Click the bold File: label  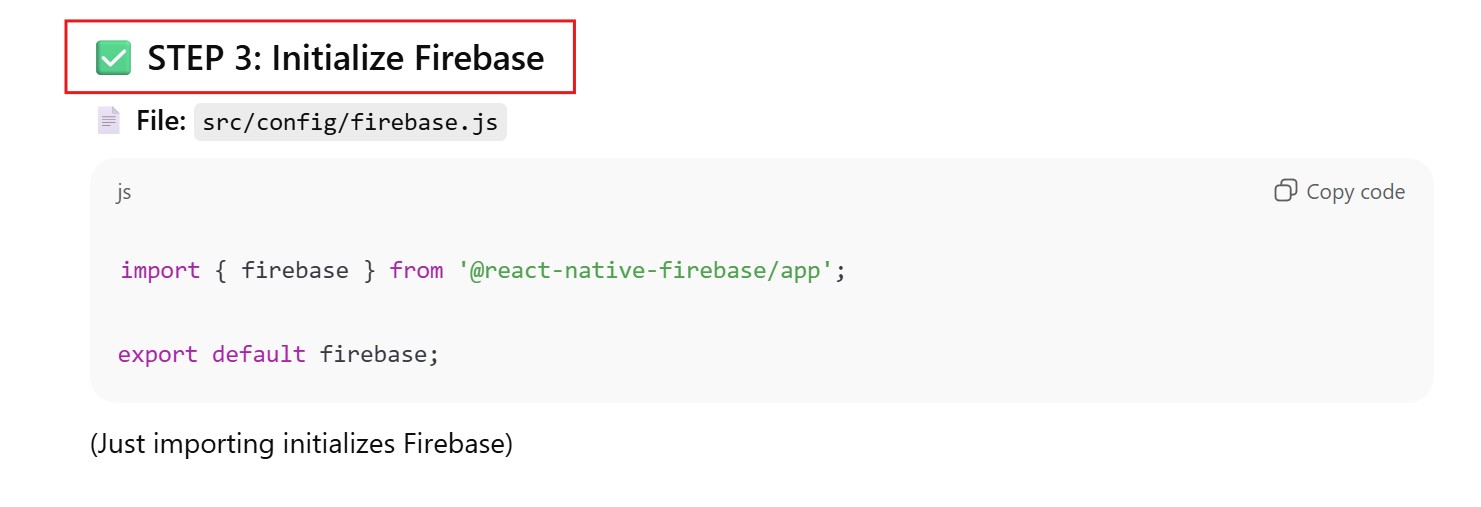coord(161,122)
